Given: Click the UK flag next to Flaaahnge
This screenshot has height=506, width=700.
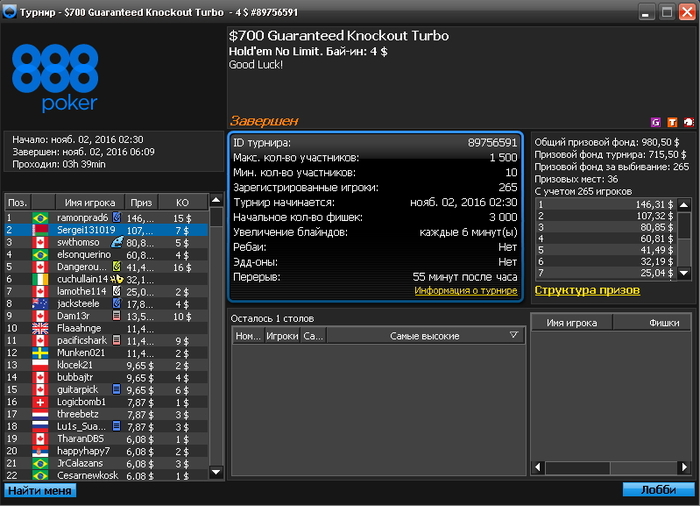Looking at the screenshot, I should tap(40, 328).
